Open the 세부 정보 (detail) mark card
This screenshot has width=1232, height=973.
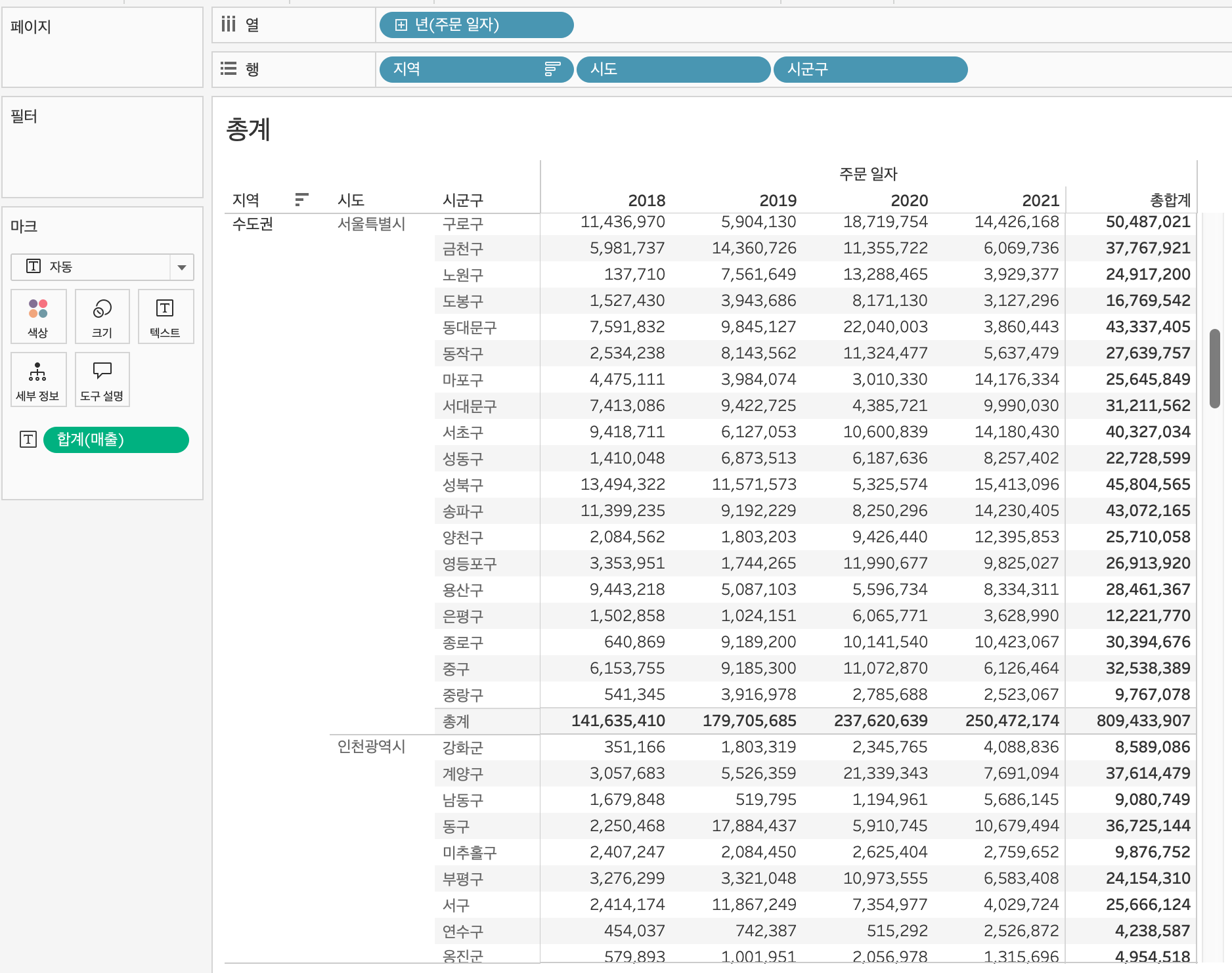[38, 379]
